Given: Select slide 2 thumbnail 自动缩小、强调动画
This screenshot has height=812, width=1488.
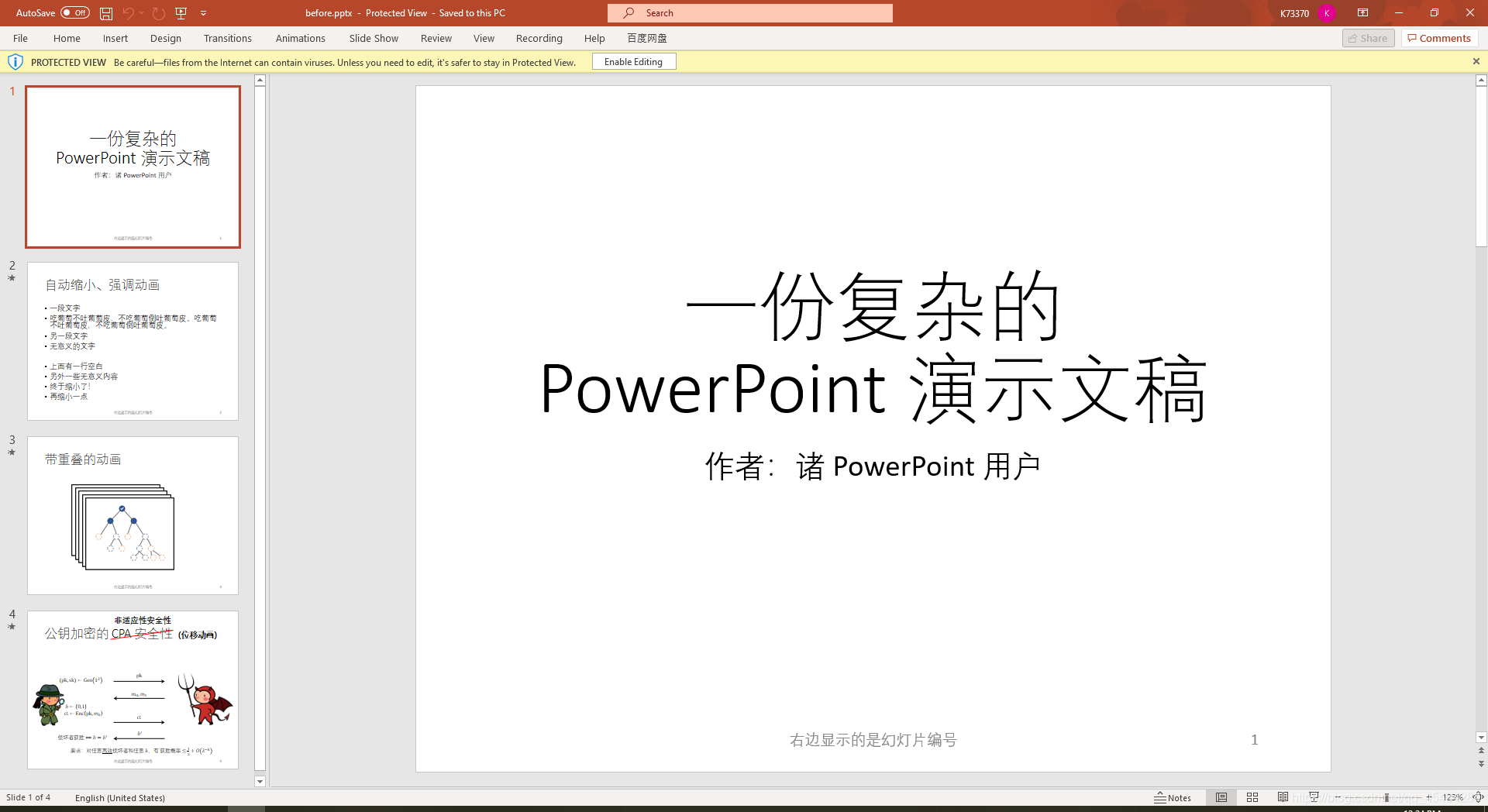Looking at the screenshot, I should click(133, 341).
